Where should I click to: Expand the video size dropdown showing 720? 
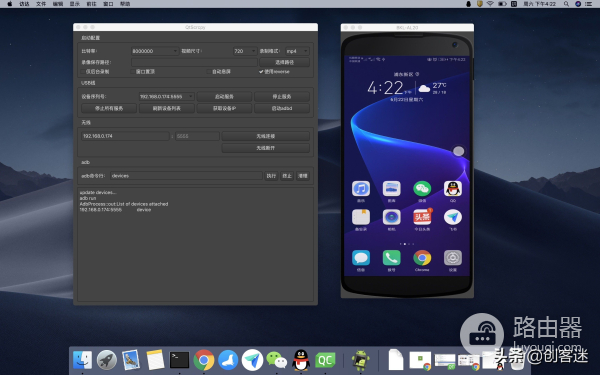pos(245,51)
